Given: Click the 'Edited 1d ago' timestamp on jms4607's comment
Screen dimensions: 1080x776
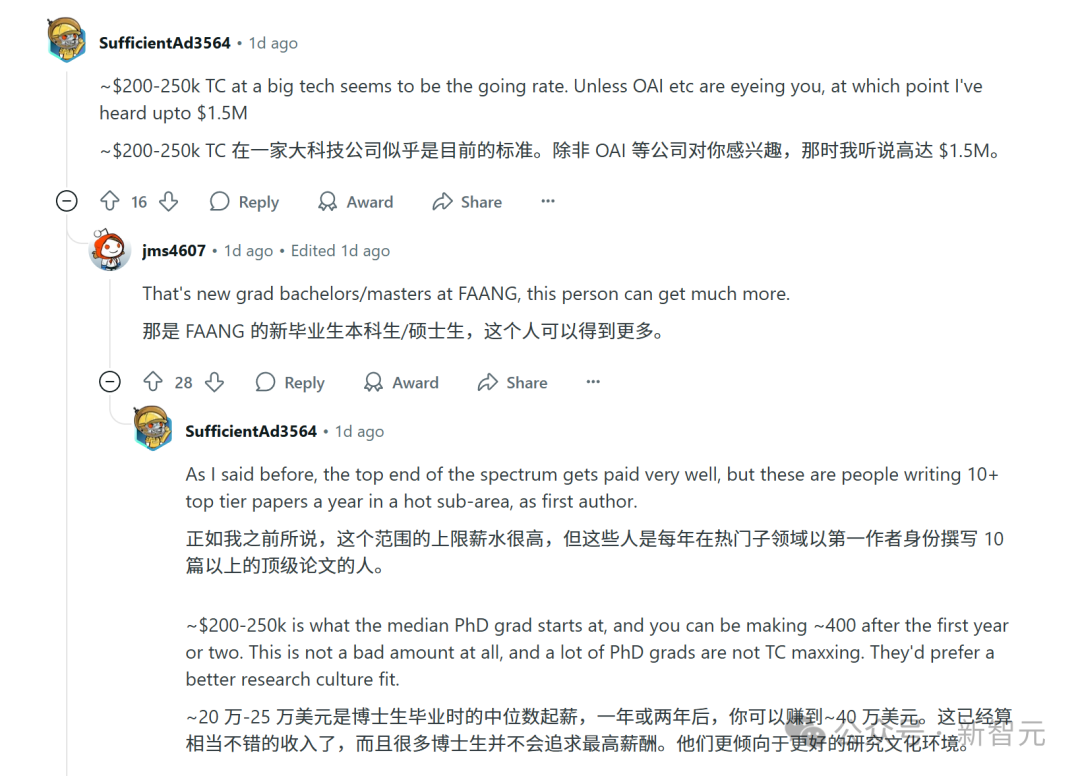Looking at the screenshot, I should [x=340, y=251].
